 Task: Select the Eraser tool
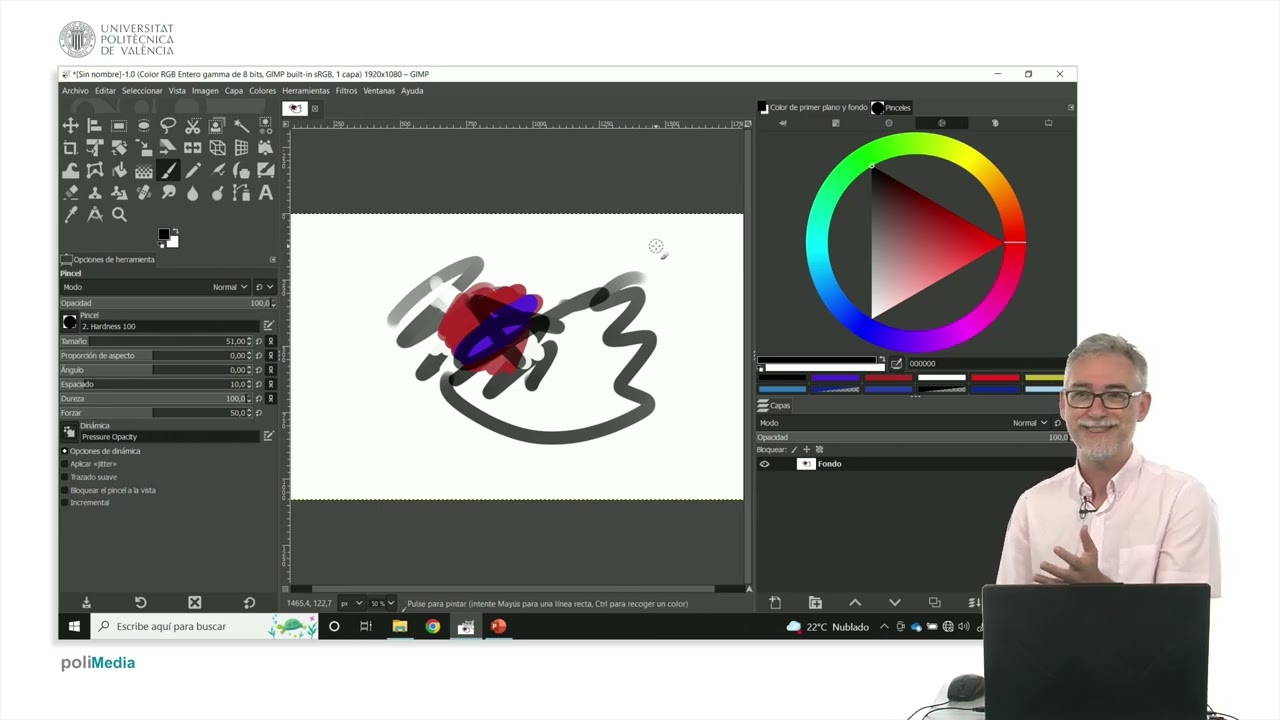(70, 193)
